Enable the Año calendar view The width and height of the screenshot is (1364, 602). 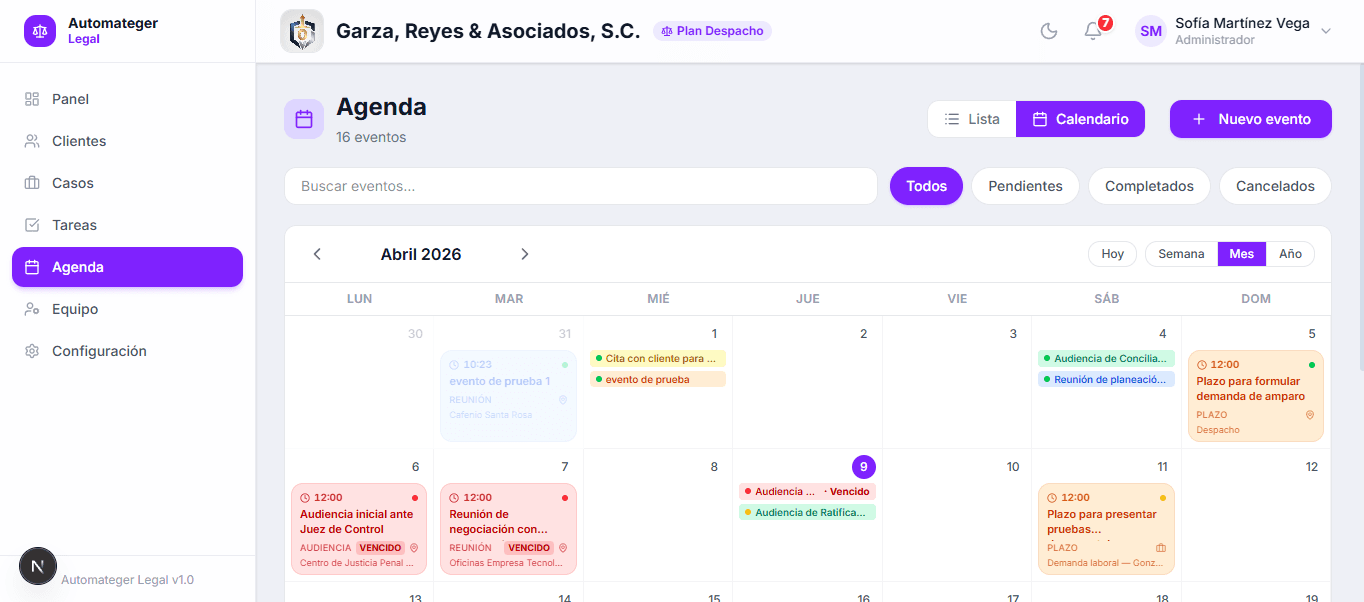tap(1290, 253)
